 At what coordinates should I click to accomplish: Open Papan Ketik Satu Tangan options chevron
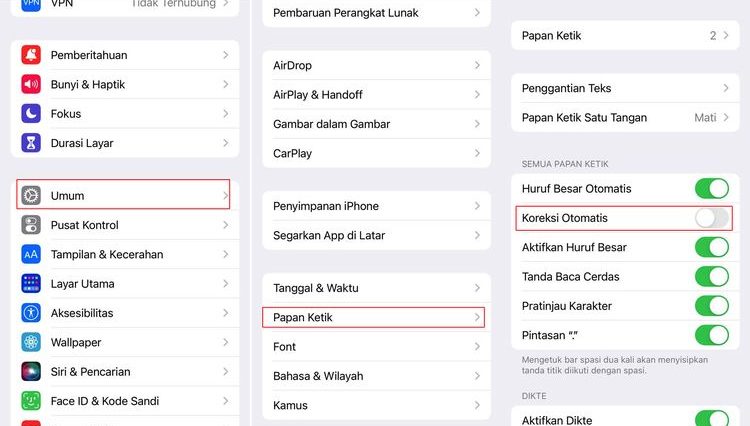coord(726,118)
